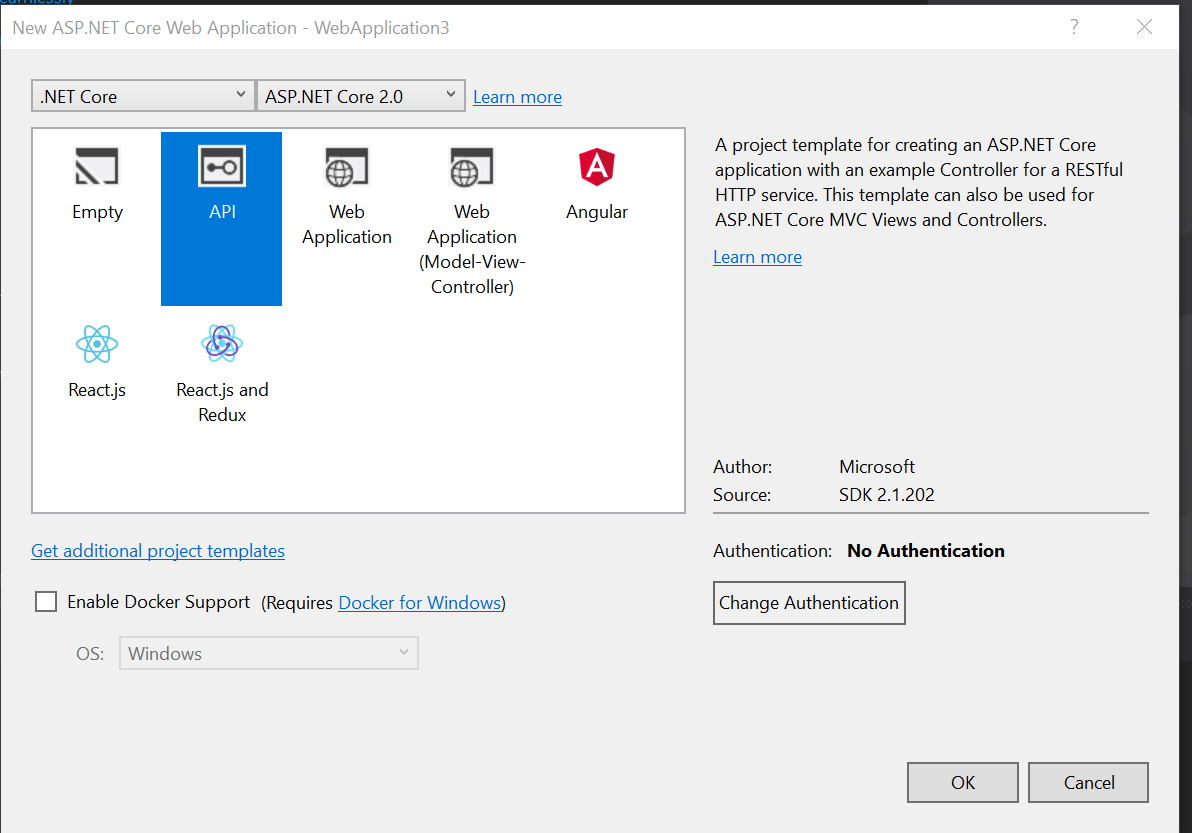Choose the React.js and Redux template
1192x833 pixels.
221,355
